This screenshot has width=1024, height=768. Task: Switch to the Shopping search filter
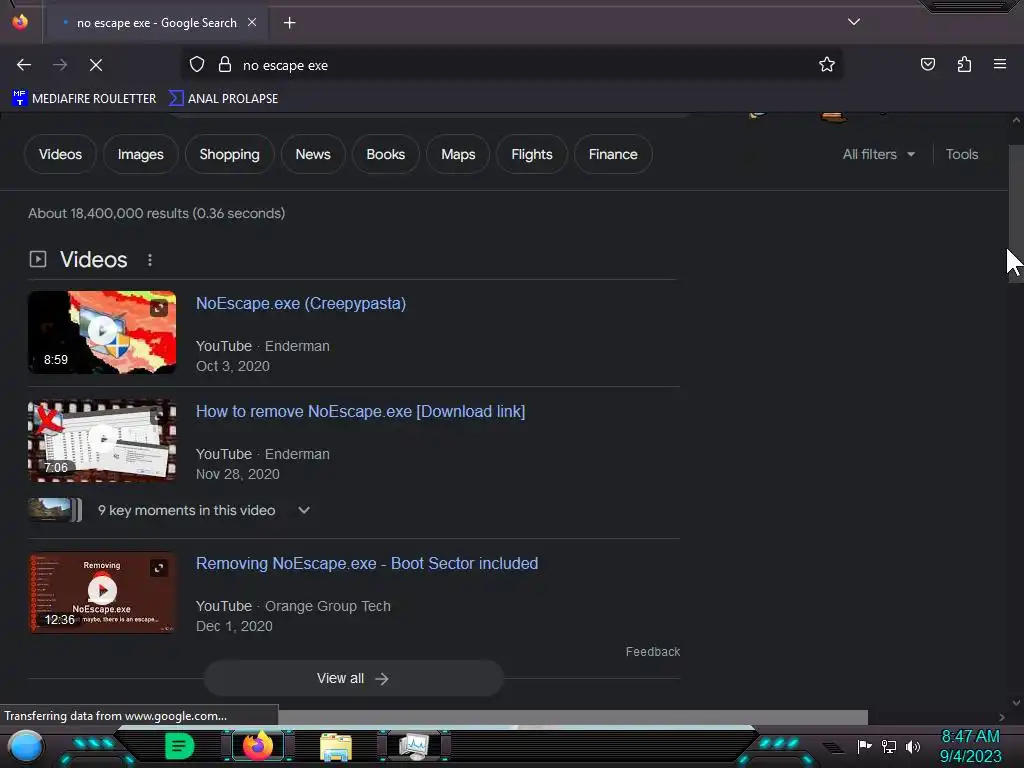pos(229,154)
